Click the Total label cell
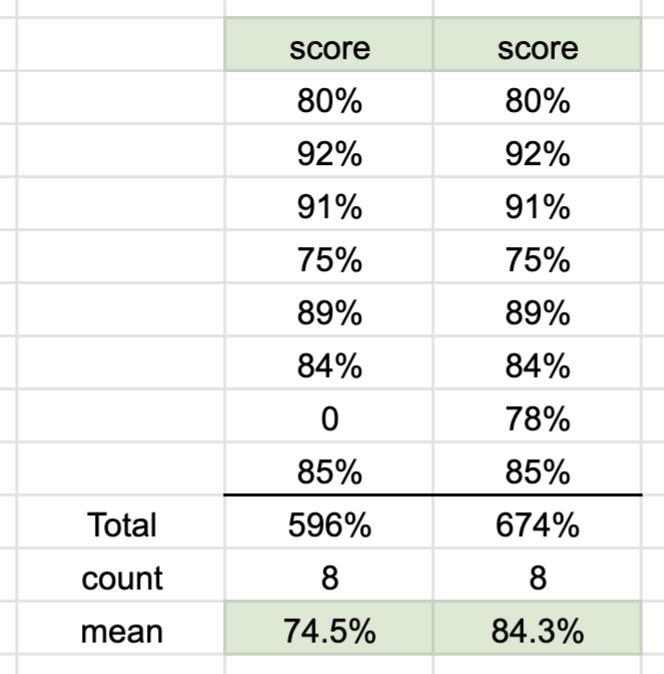The image size is (664, 674). tap(121, 522)
